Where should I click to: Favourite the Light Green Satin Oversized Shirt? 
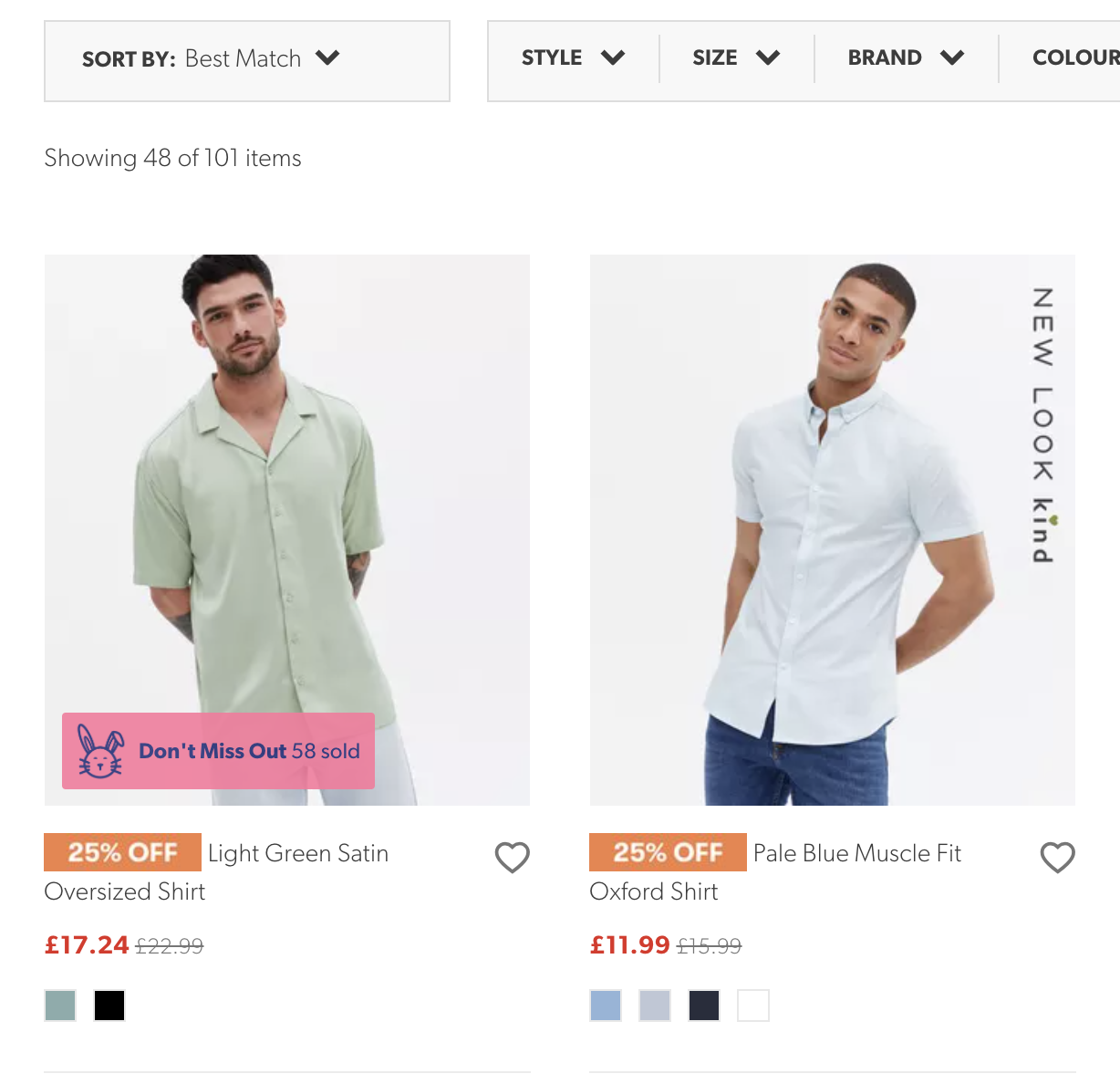(x=512, y=857)
